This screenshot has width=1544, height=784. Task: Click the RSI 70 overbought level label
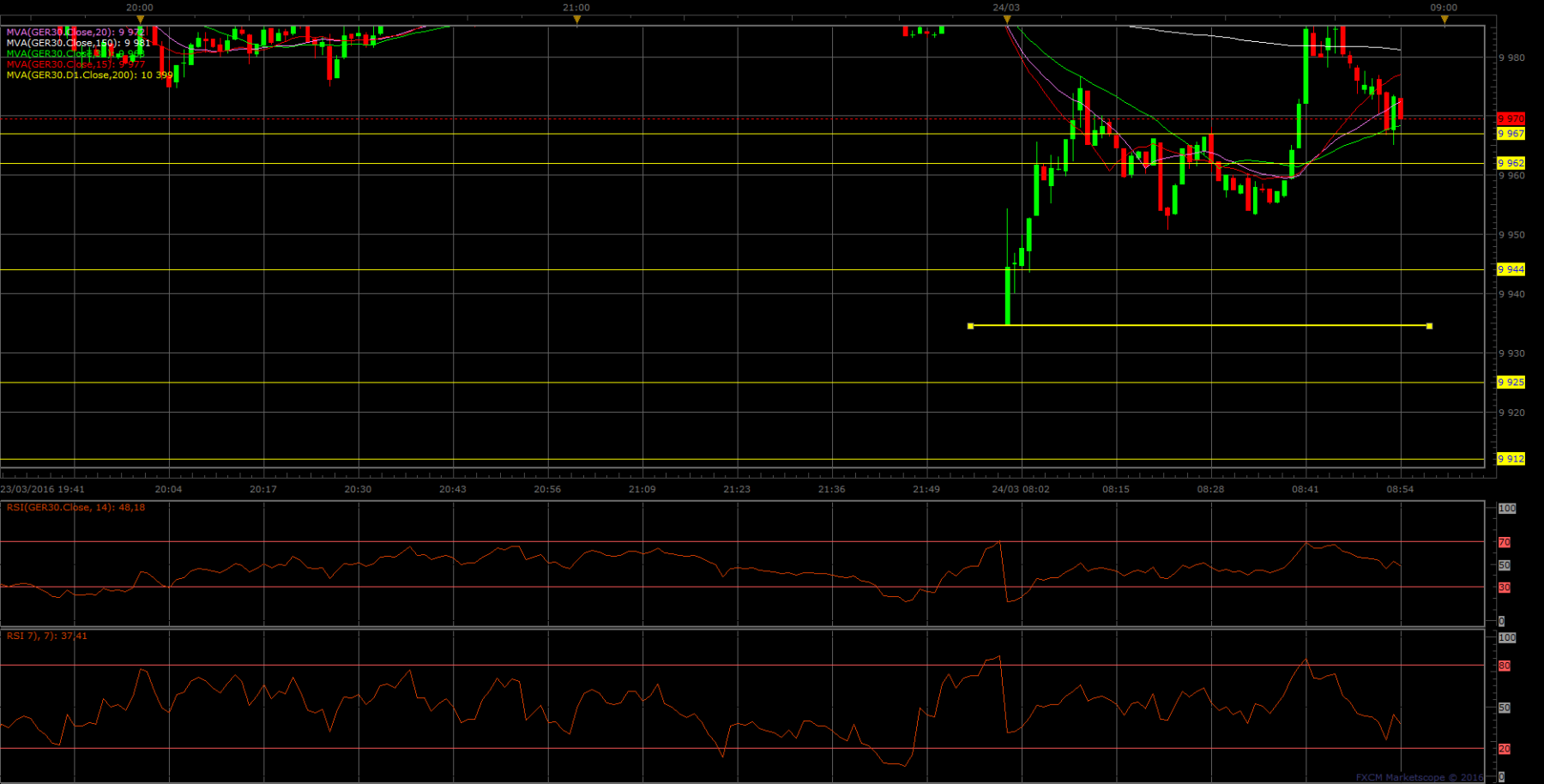(x=1505, y=542)
